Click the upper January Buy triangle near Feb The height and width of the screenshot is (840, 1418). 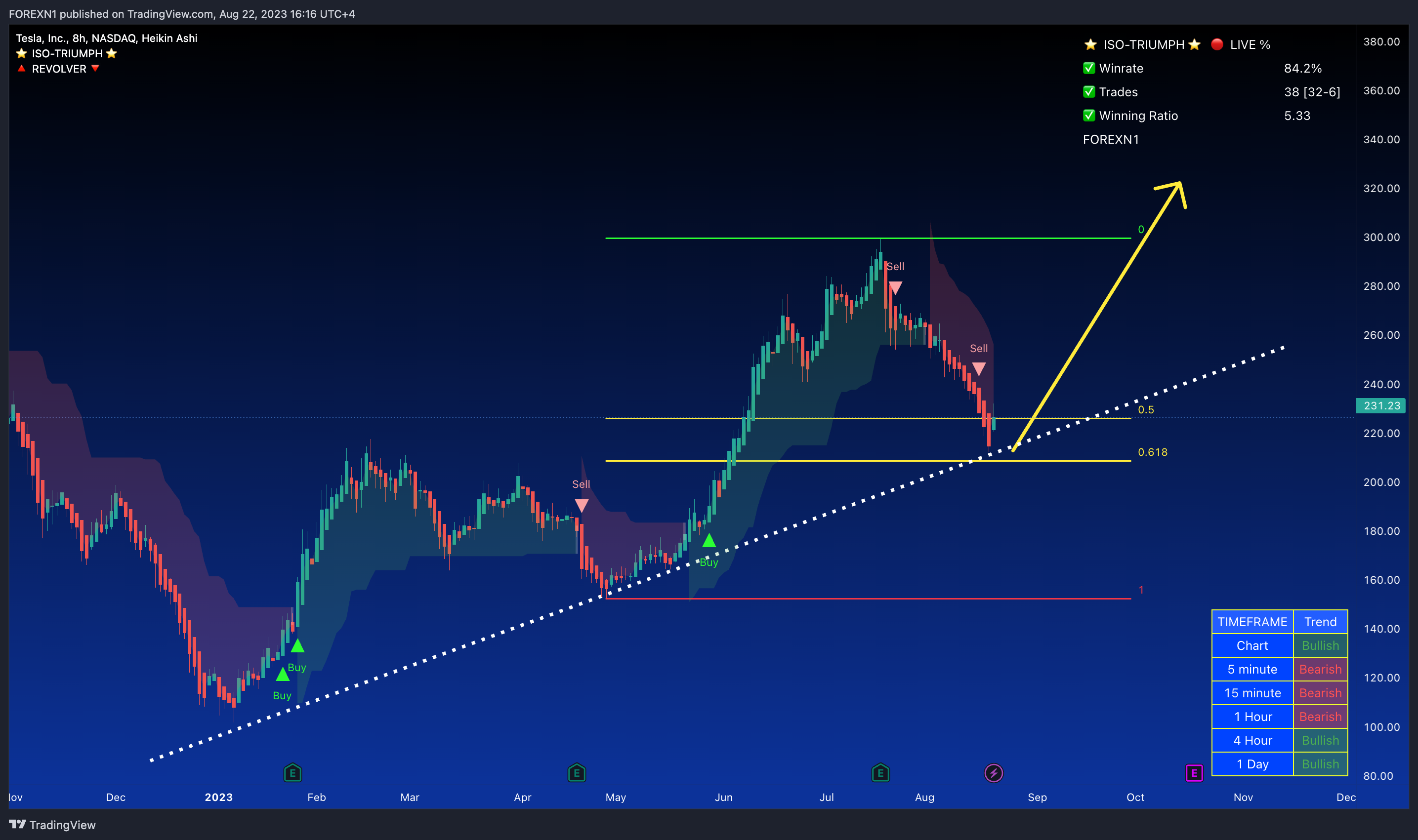[297, 645]
